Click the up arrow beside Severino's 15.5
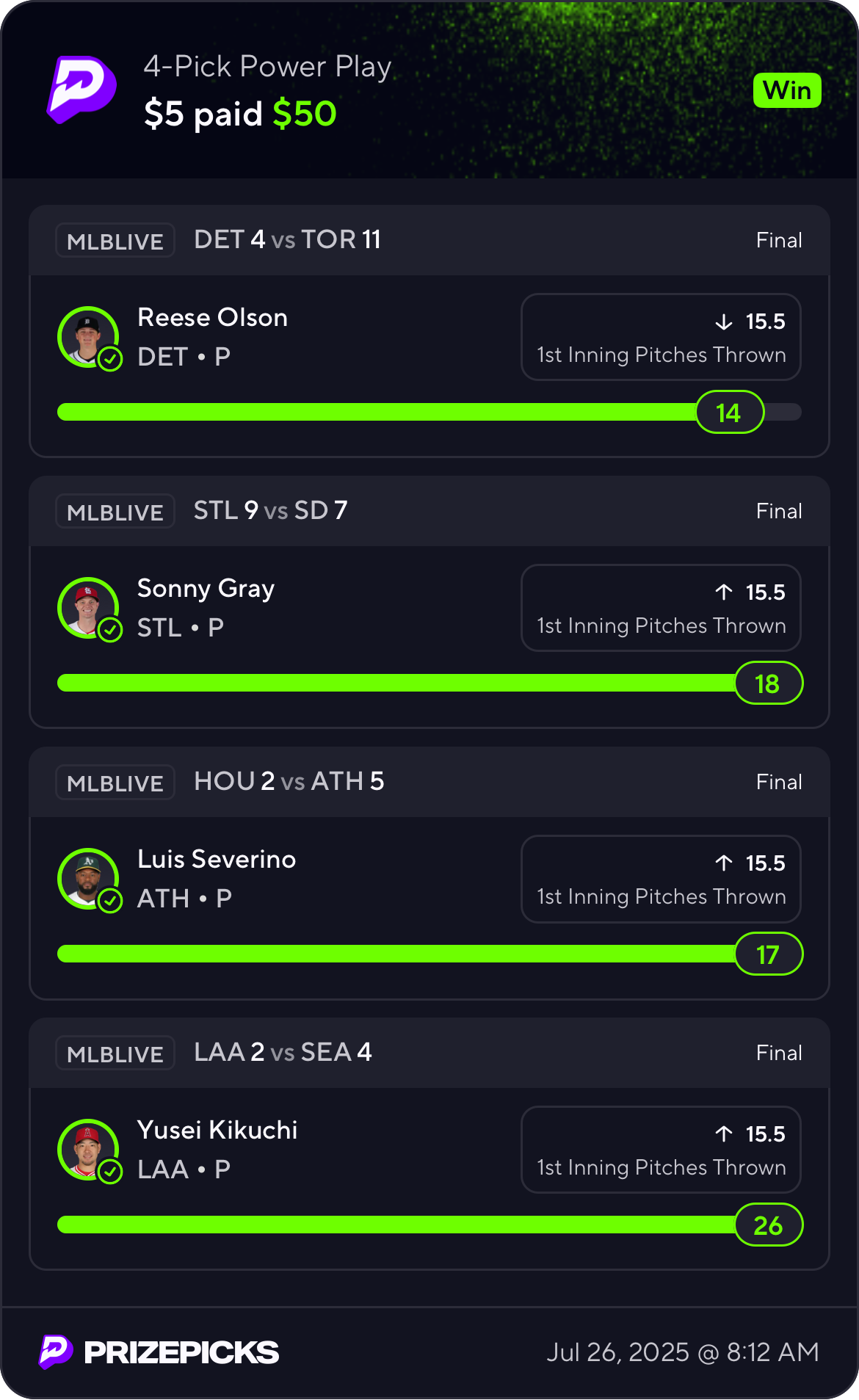Image resolution: width=859 pixels, height=1400 pixels. 724,863
